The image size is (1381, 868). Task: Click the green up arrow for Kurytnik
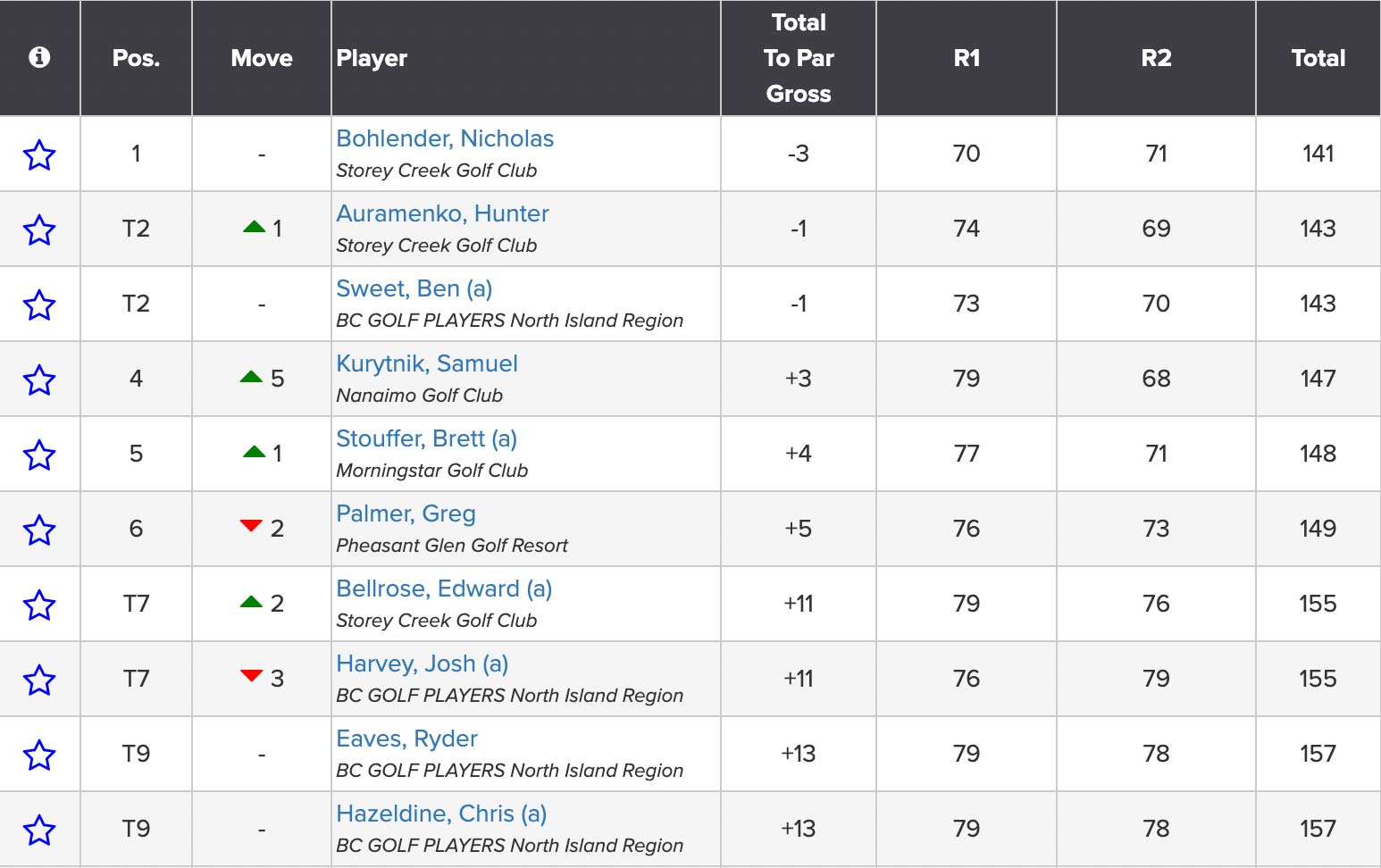point(251,377)
